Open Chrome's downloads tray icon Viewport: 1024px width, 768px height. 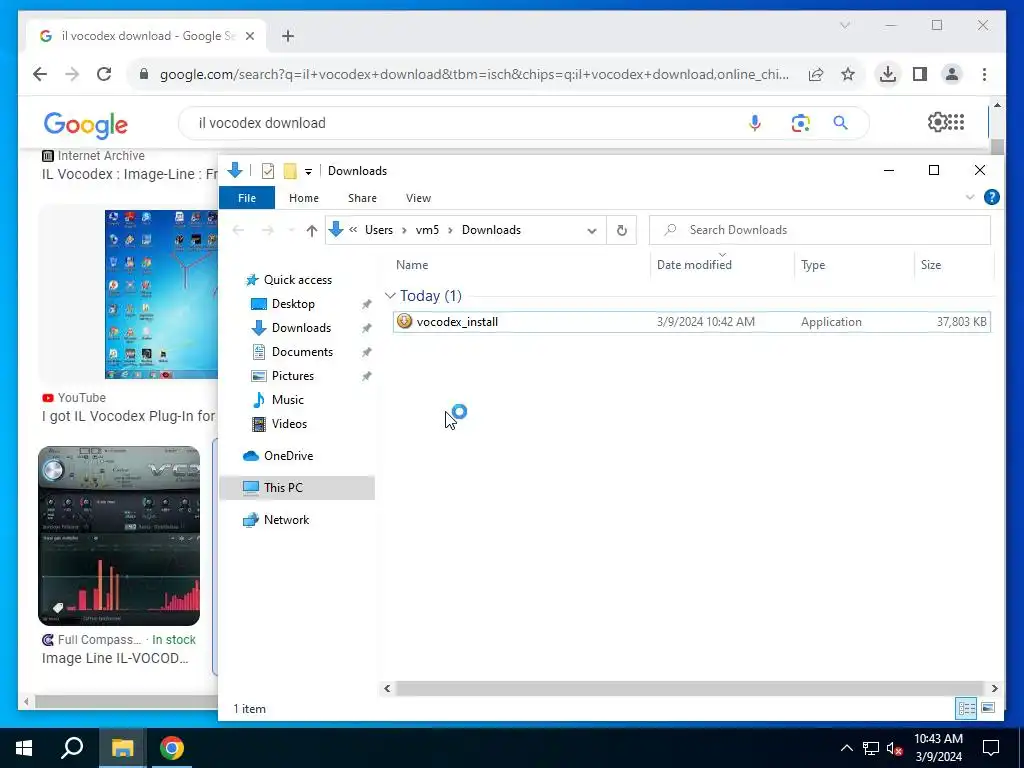click(x=888, y=74)
